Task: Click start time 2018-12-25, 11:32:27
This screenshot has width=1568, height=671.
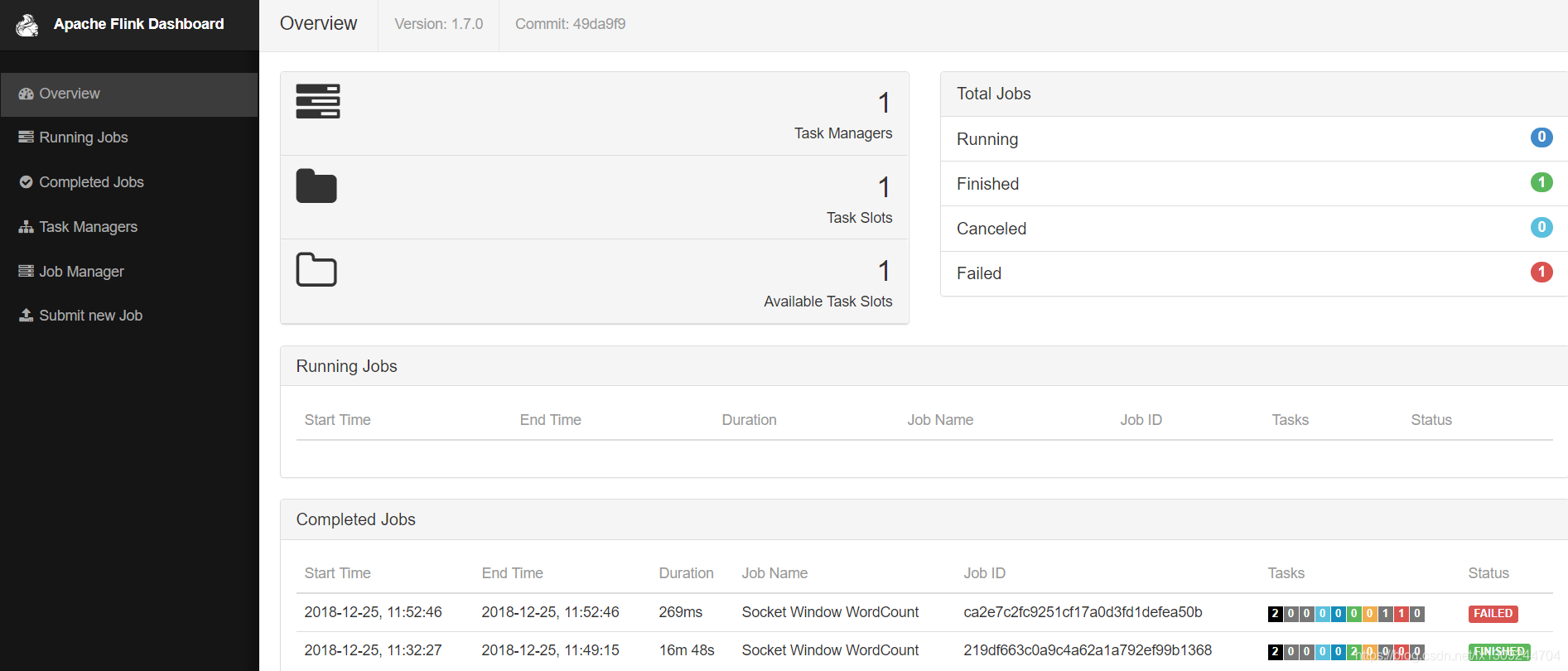Action: (373, 650)
